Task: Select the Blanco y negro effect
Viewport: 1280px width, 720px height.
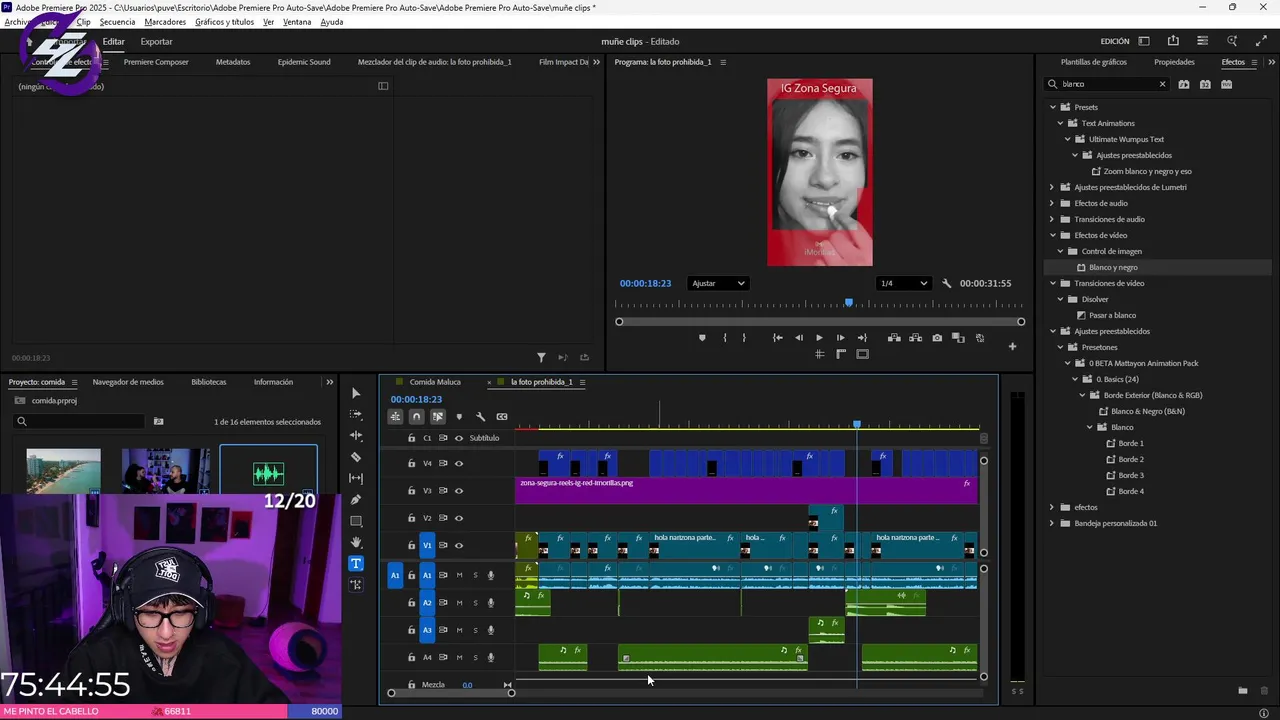Action: click(x=1112, y=267)
